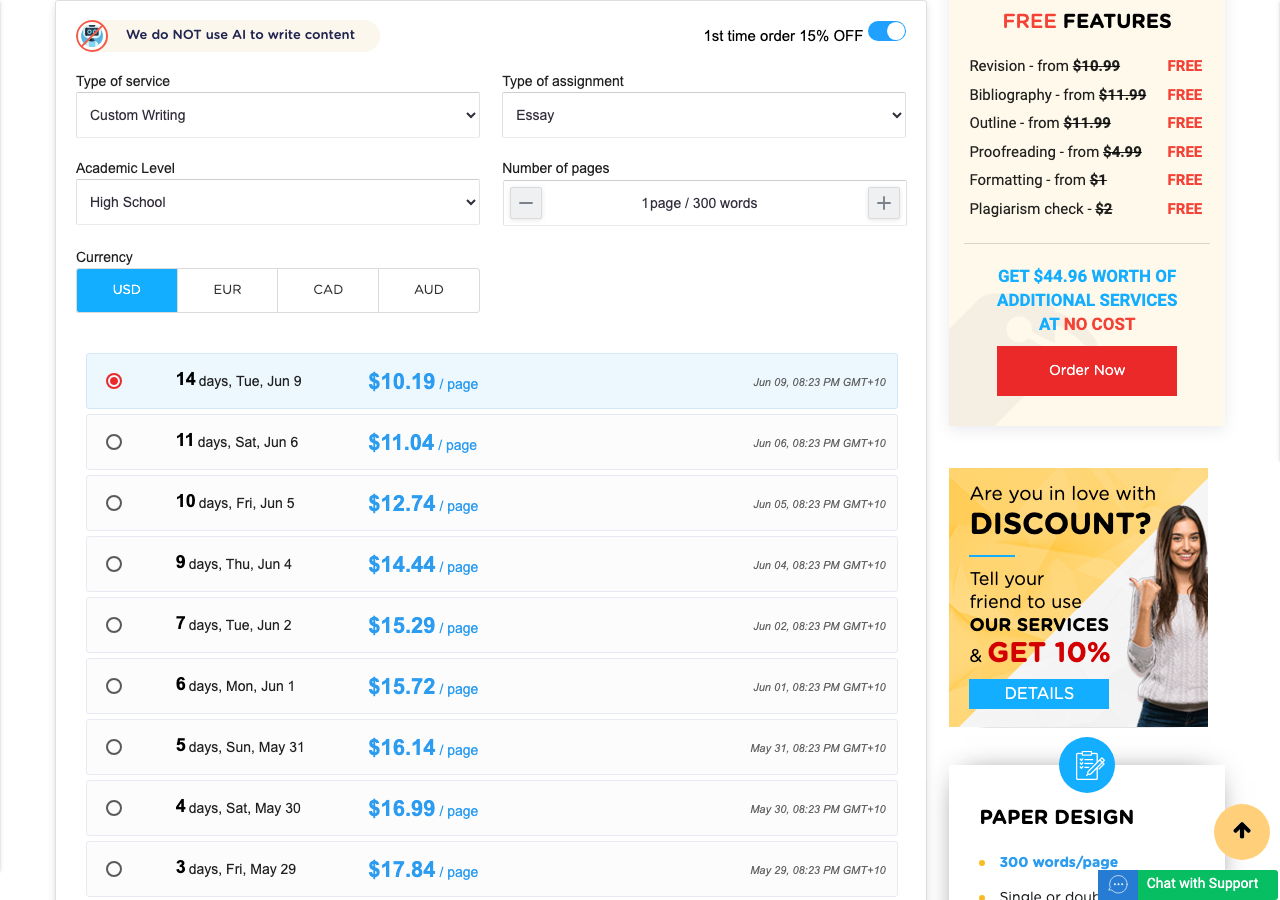
Task: Select the 4 days deadline radio
Action: pos(114,808)
